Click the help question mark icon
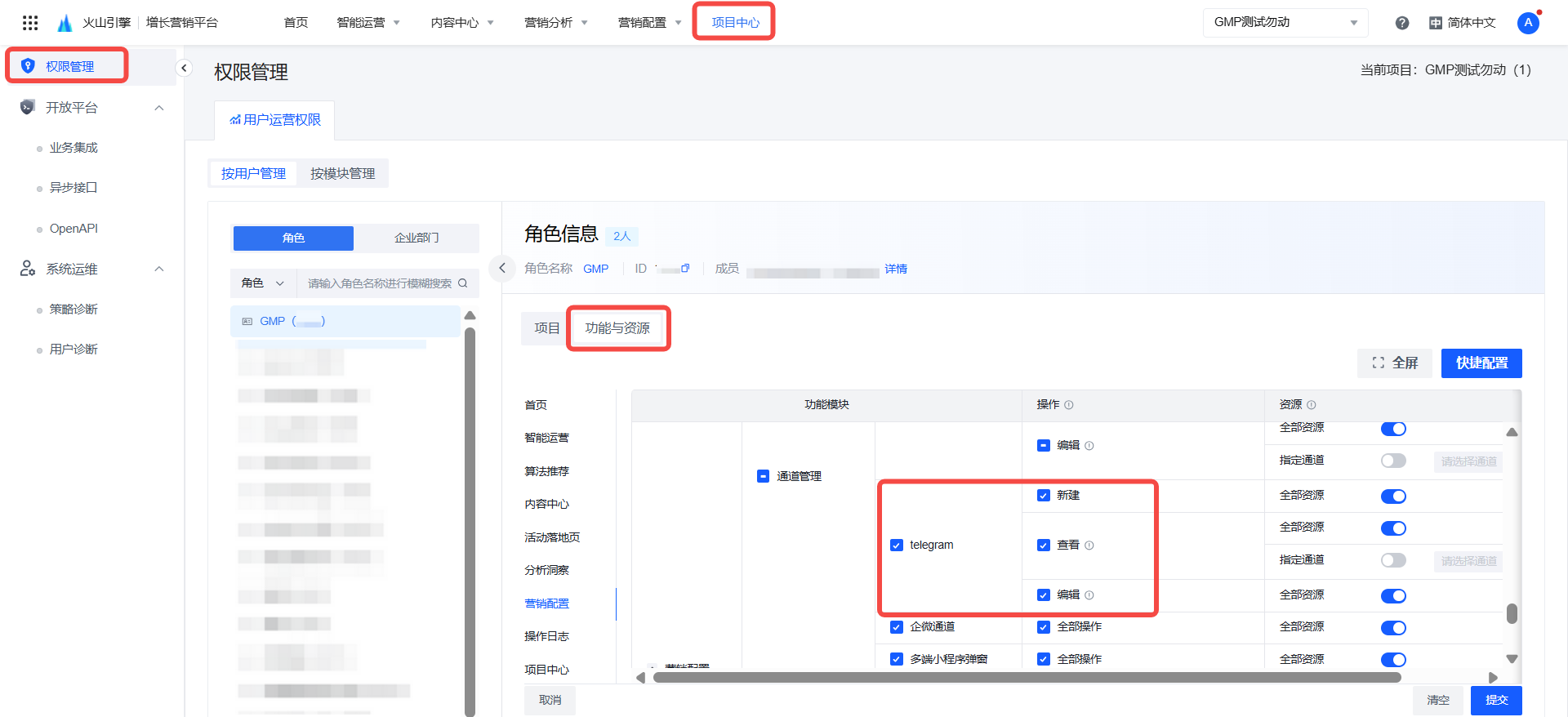This screenshot has height=717, width=1568. 1401,23
